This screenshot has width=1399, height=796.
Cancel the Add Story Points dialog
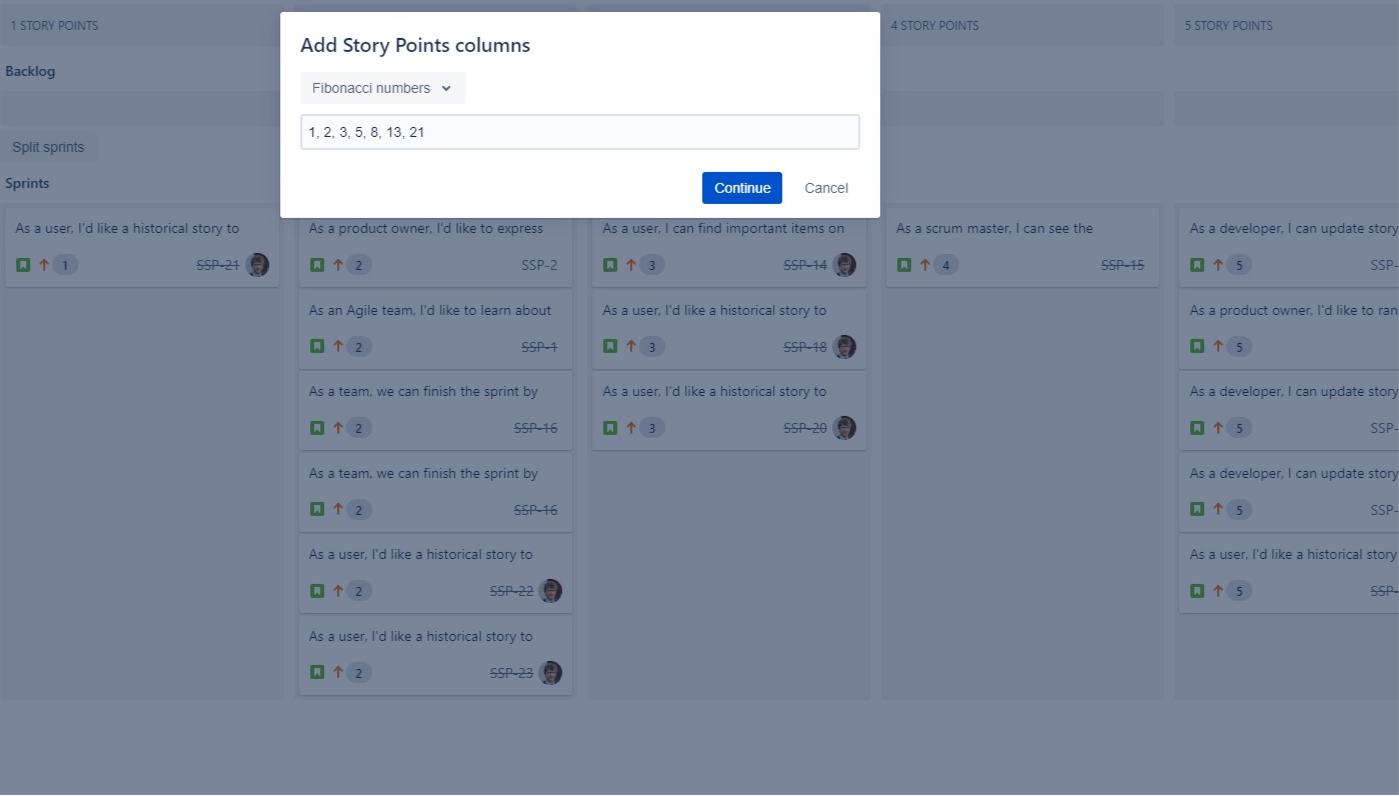point(826,188)
